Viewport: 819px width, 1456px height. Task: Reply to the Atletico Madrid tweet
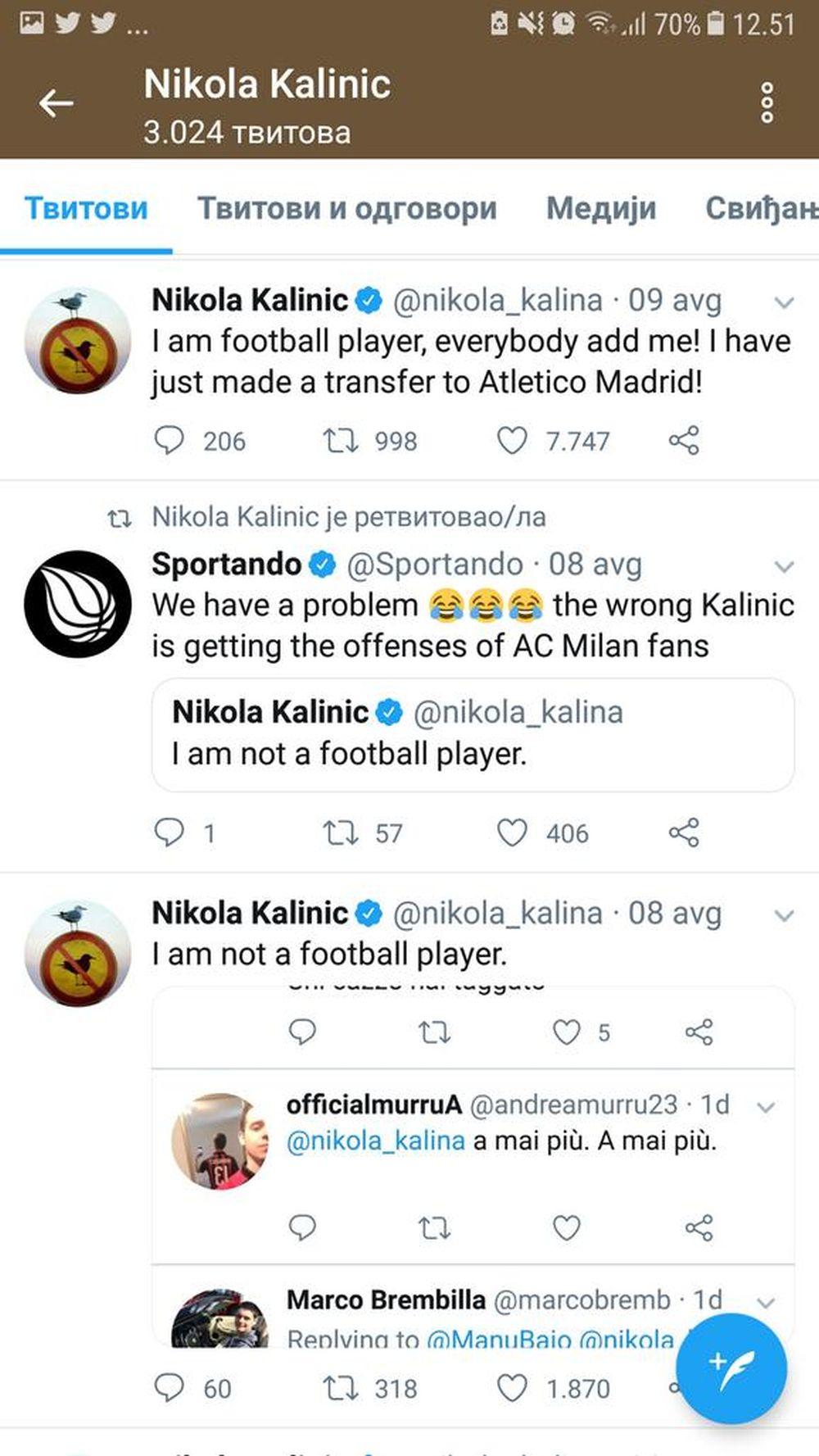(171, 442)
